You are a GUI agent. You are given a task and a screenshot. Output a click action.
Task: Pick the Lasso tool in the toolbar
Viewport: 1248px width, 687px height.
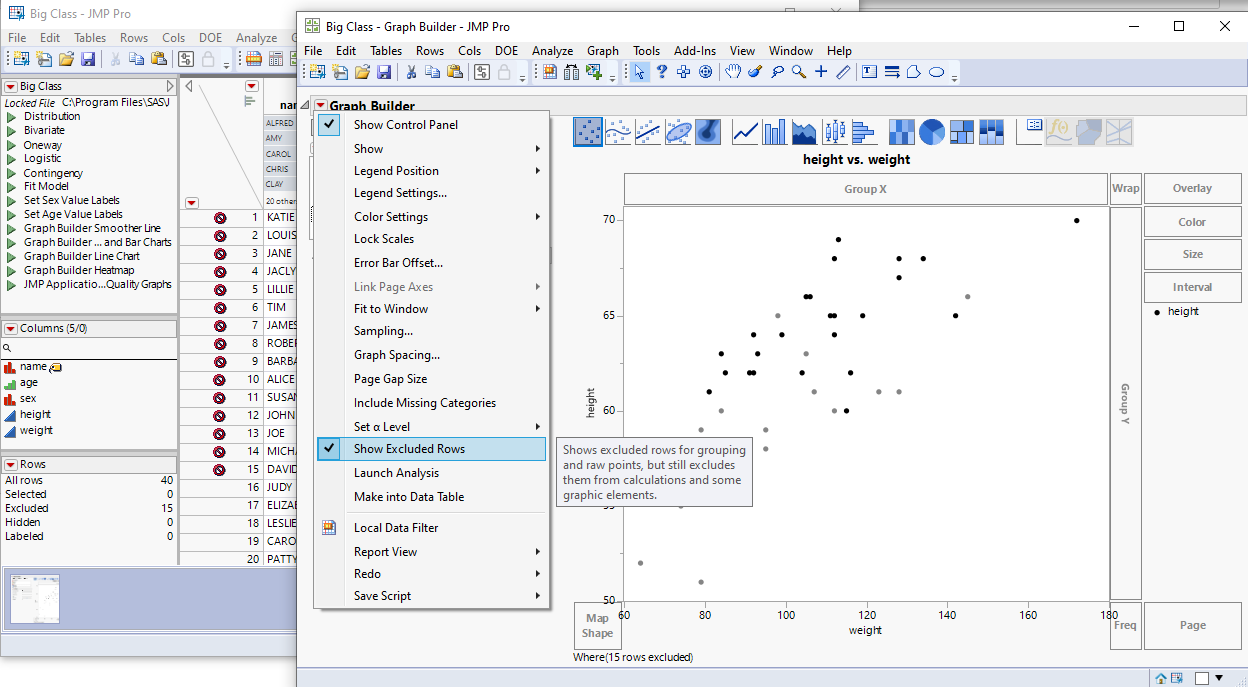(x=777, y=71)
